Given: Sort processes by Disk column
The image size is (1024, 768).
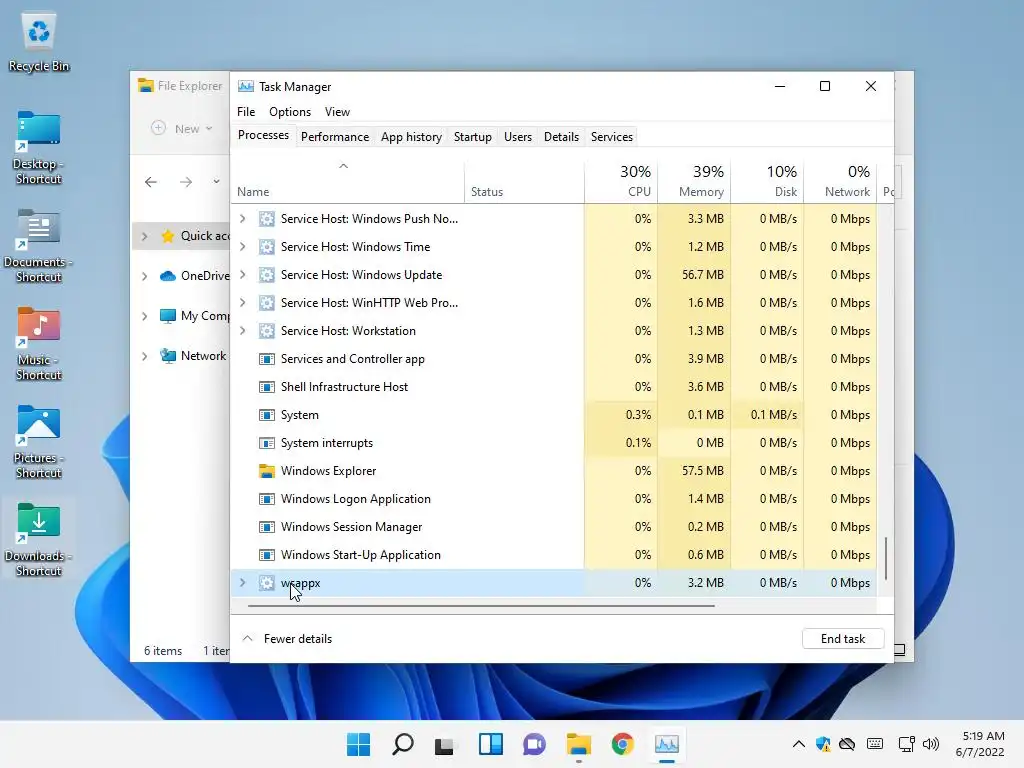Looking at the screenshot, I should [x=767, y=181].
